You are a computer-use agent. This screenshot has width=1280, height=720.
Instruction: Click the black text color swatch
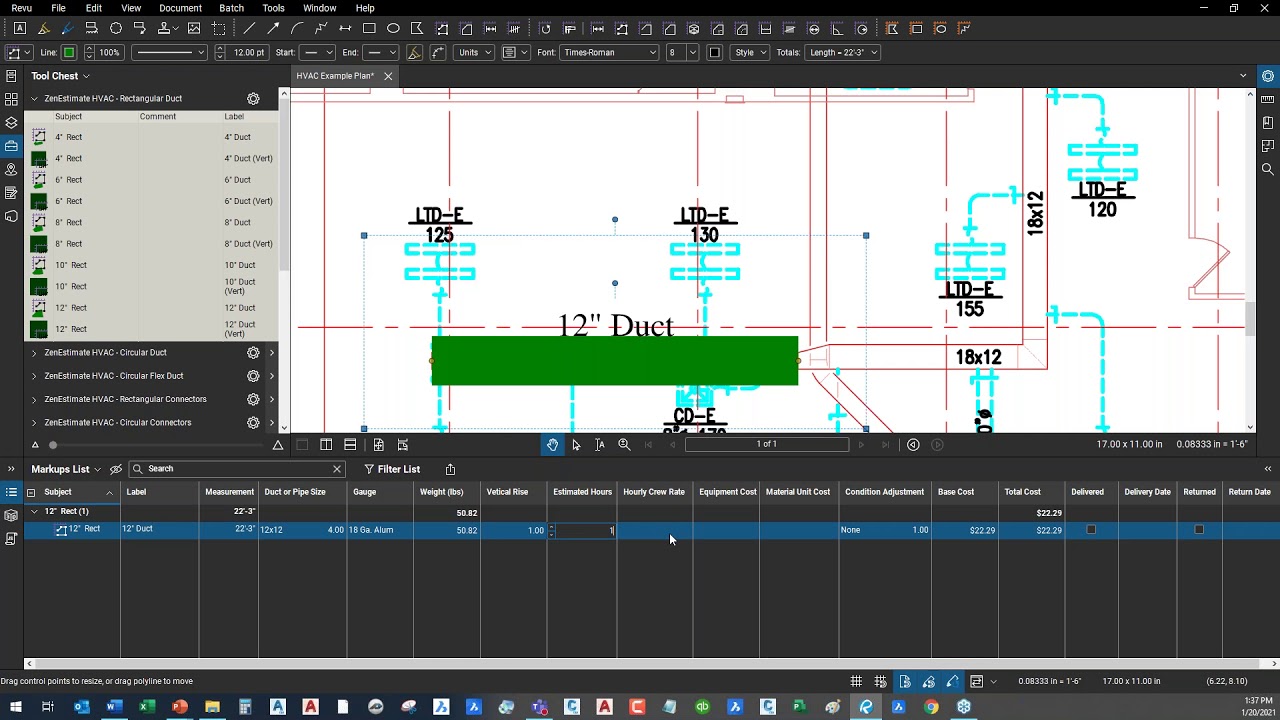[x=714, y=52]
